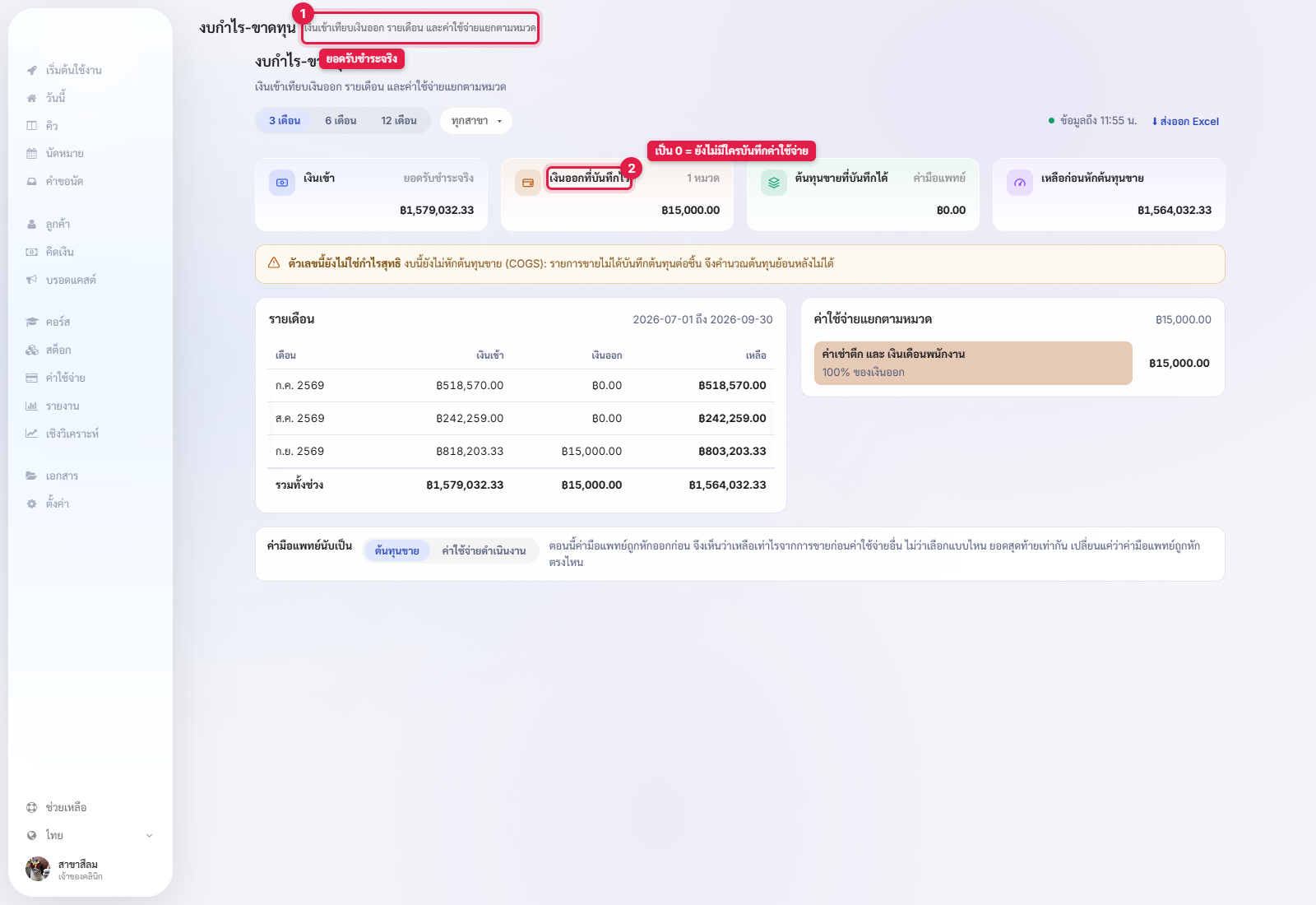The height and width of the screenshot is (905, 1316).
Task: Click the ช่วยเหลือ lifebuoy icon
Action: tap(31, 808)
